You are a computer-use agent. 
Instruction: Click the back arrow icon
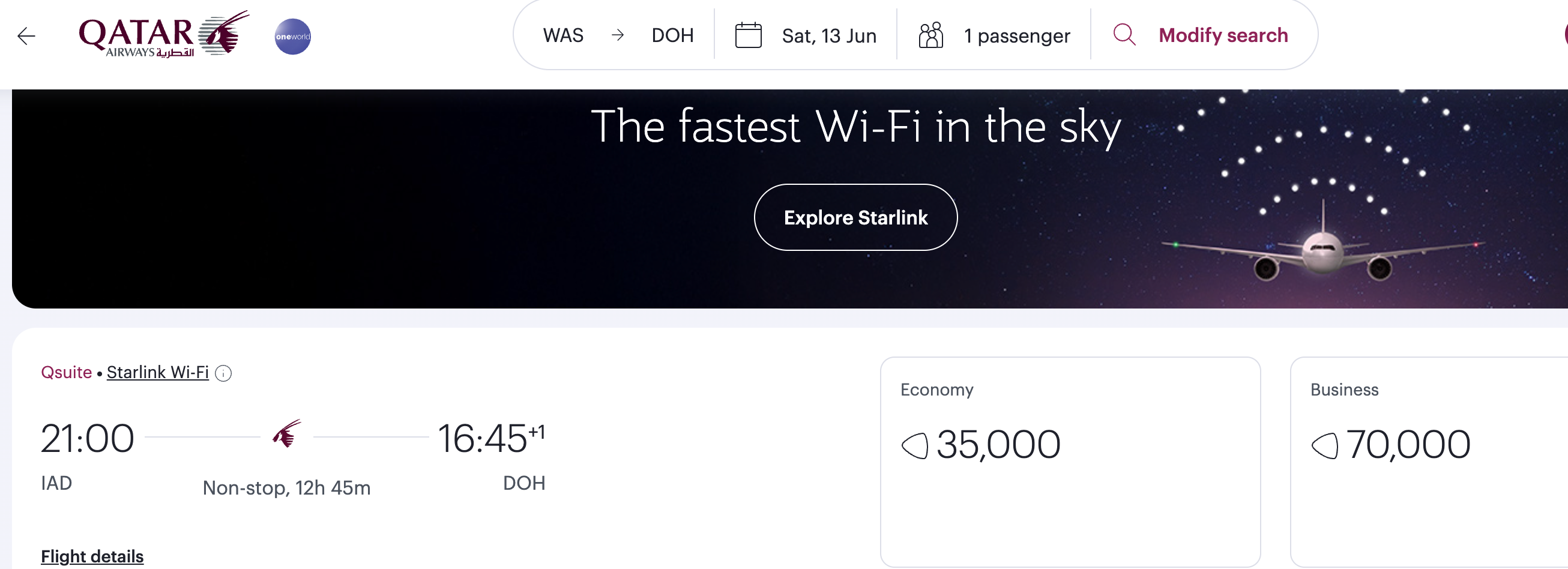[26, 36]
